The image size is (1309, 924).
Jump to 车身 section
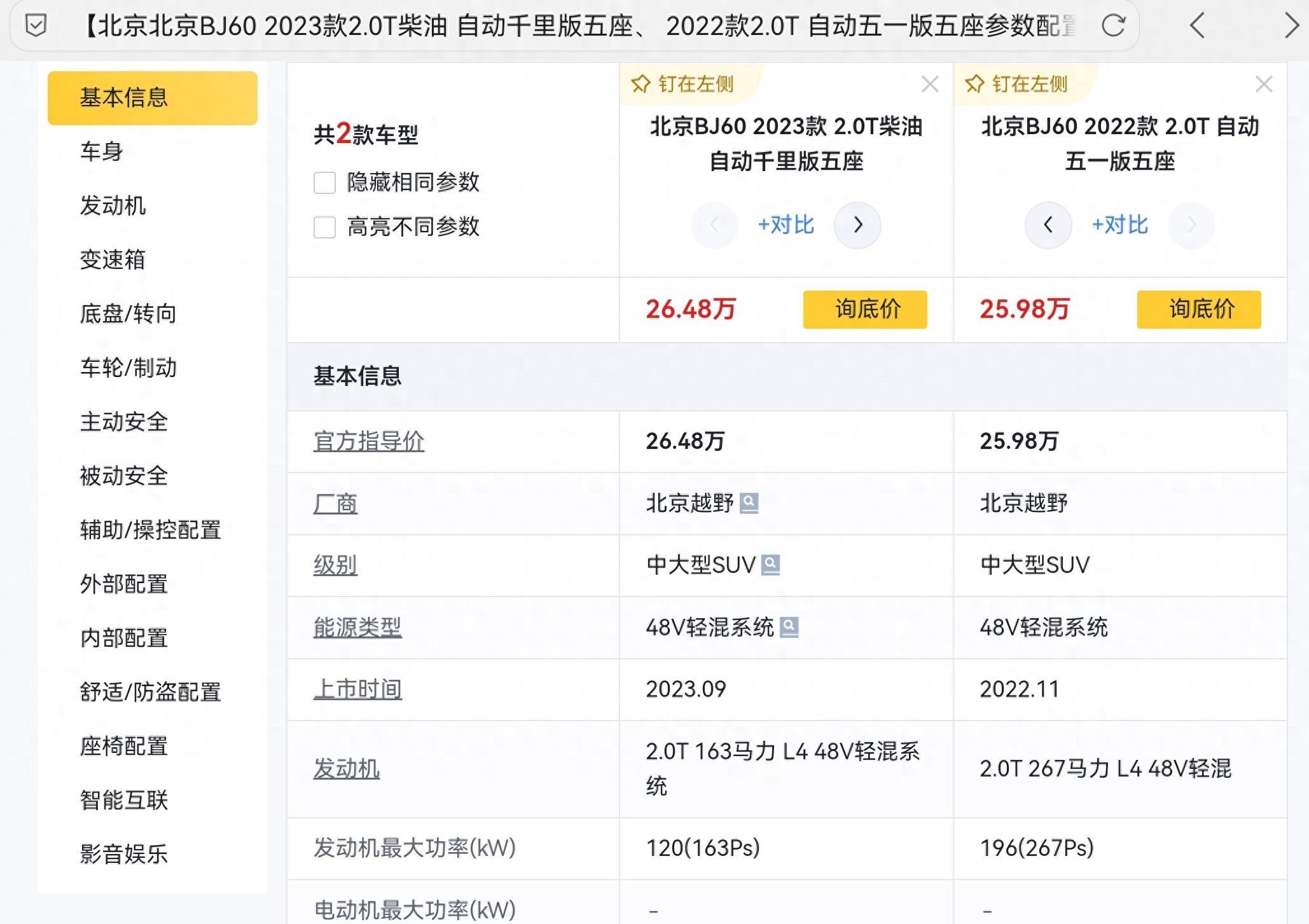point(102,152)
